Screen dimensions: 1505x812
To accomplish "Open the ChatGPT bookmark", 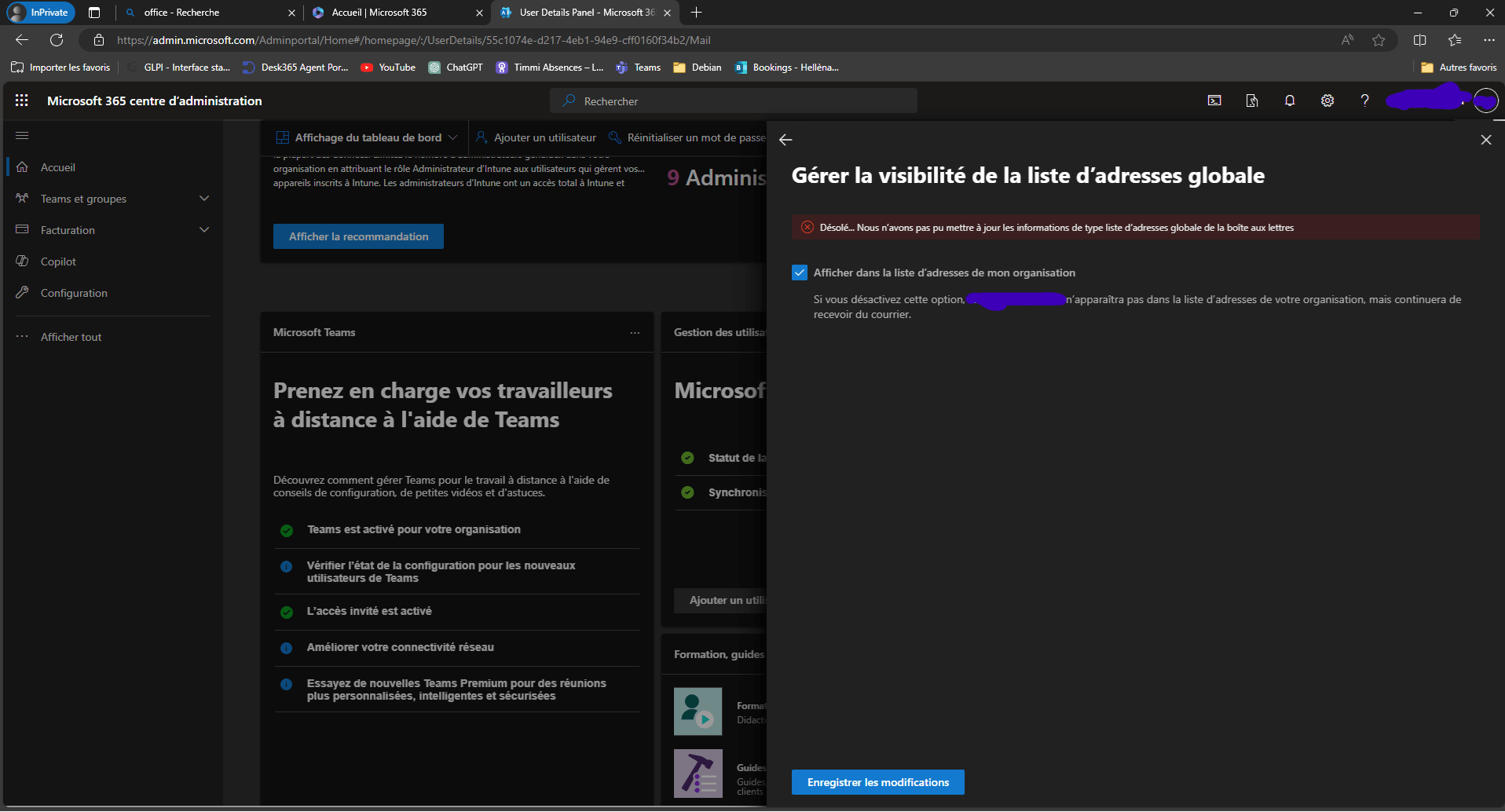I will tap(456, 68).
